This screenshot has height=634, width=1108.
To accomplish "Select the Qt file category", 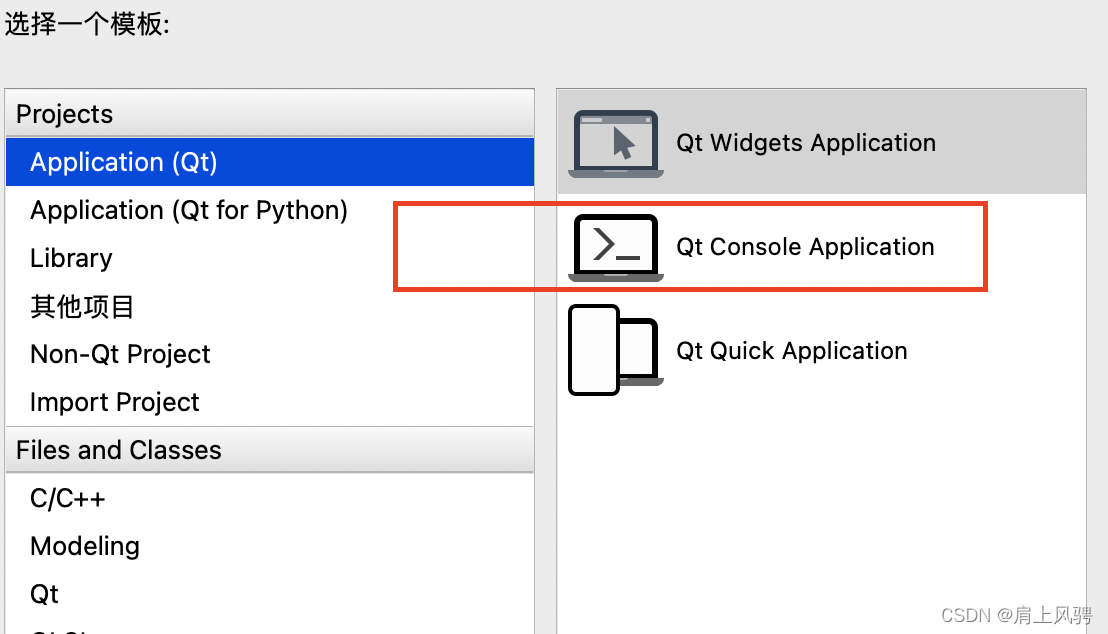I will coord(270,594).
